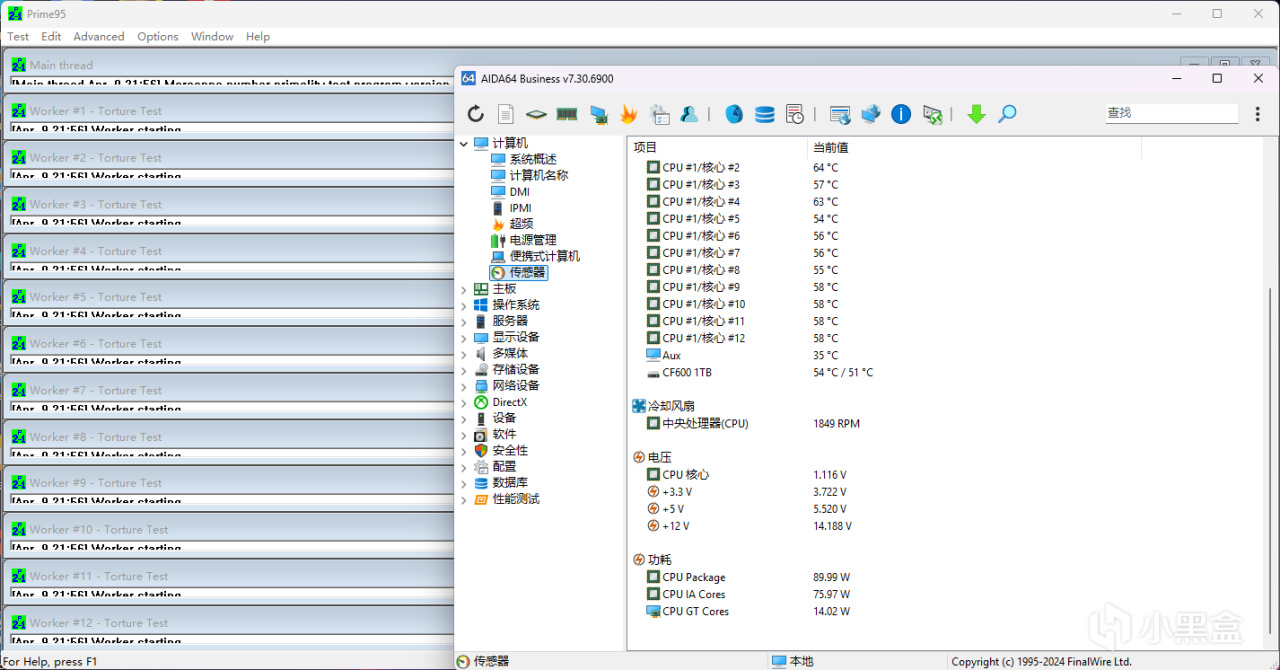Click Prime95 Worker #12 Torture Test title
The width and height of the screenshot is (1280, 670).
pos(99,622)
